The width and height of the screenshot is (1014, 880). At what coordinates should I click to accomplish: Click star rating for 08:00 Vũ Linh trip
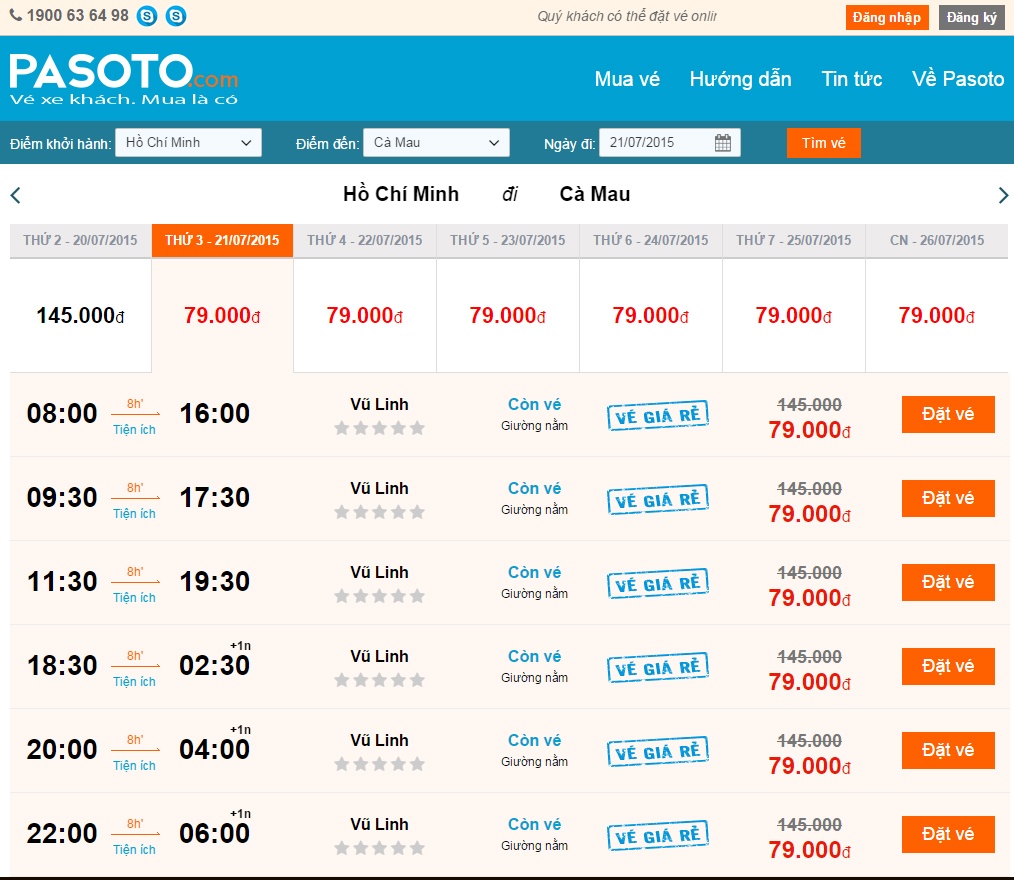pos(379,428)
